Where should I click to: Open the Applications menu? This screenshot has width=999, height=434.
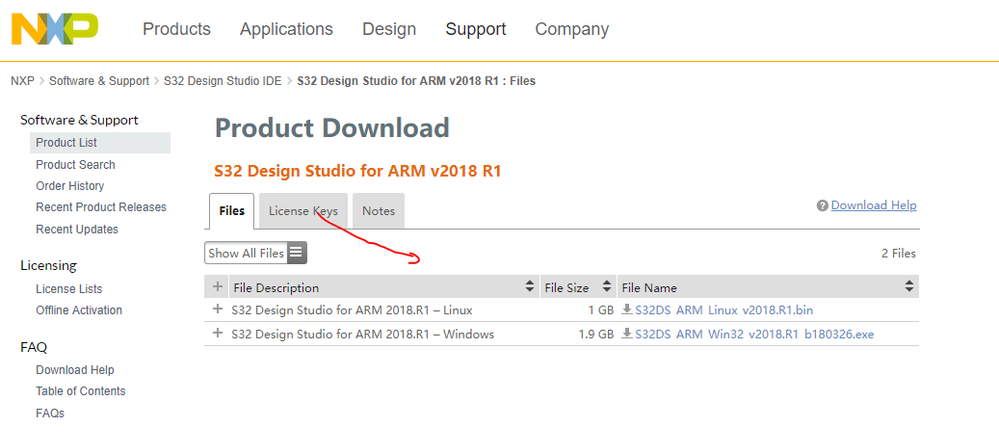(x=286, y=29)
